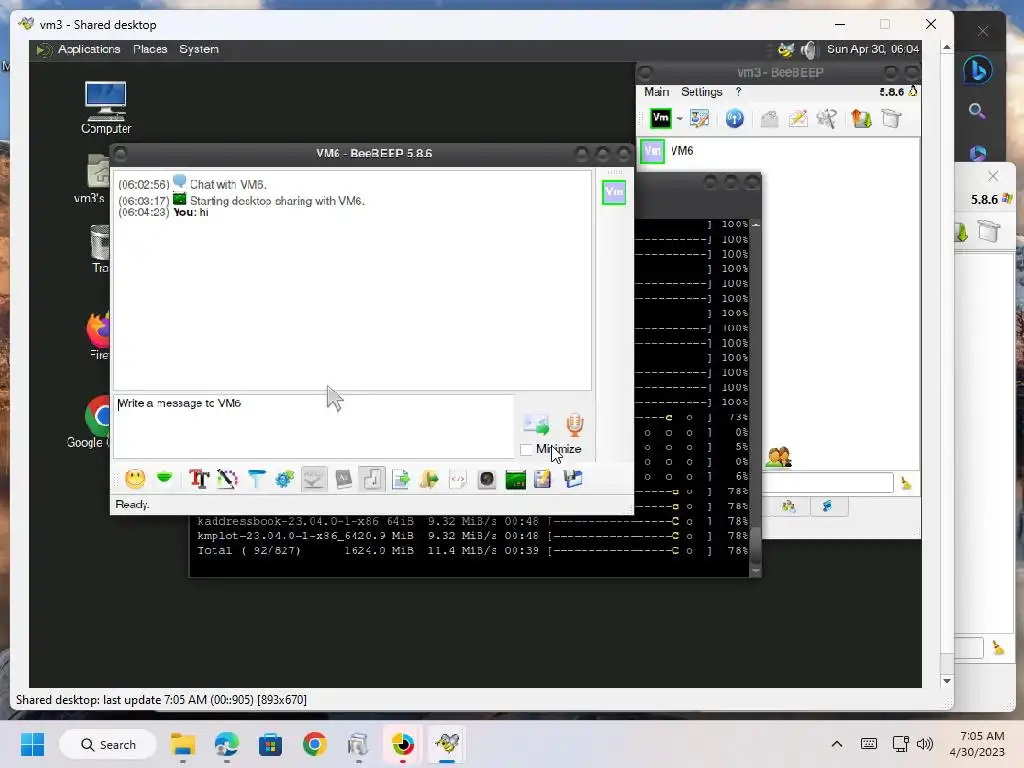Edit profile with the user pencil icon

[699, 118]
